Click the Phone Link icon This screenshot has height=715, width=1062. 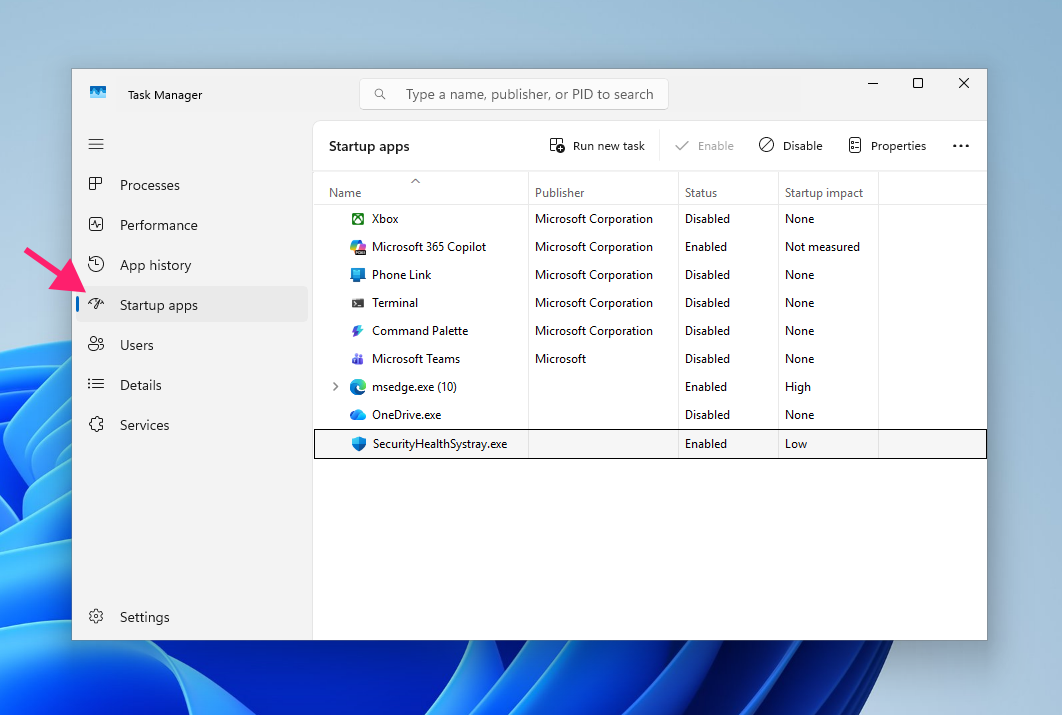[x=358, y=275]
